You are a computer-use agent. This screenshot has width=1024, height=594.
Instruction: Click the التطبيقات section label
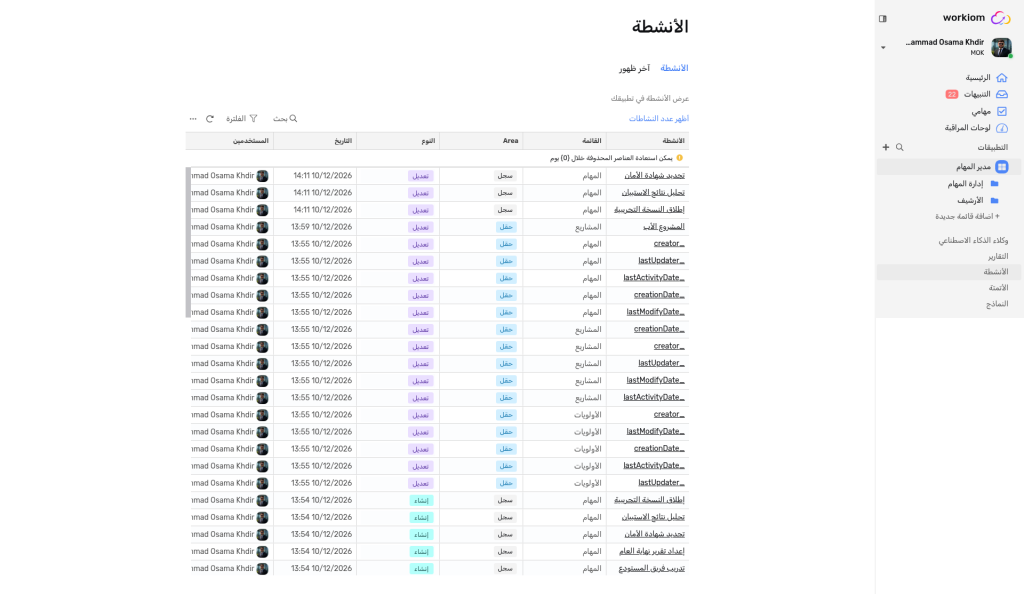(993, 148)
